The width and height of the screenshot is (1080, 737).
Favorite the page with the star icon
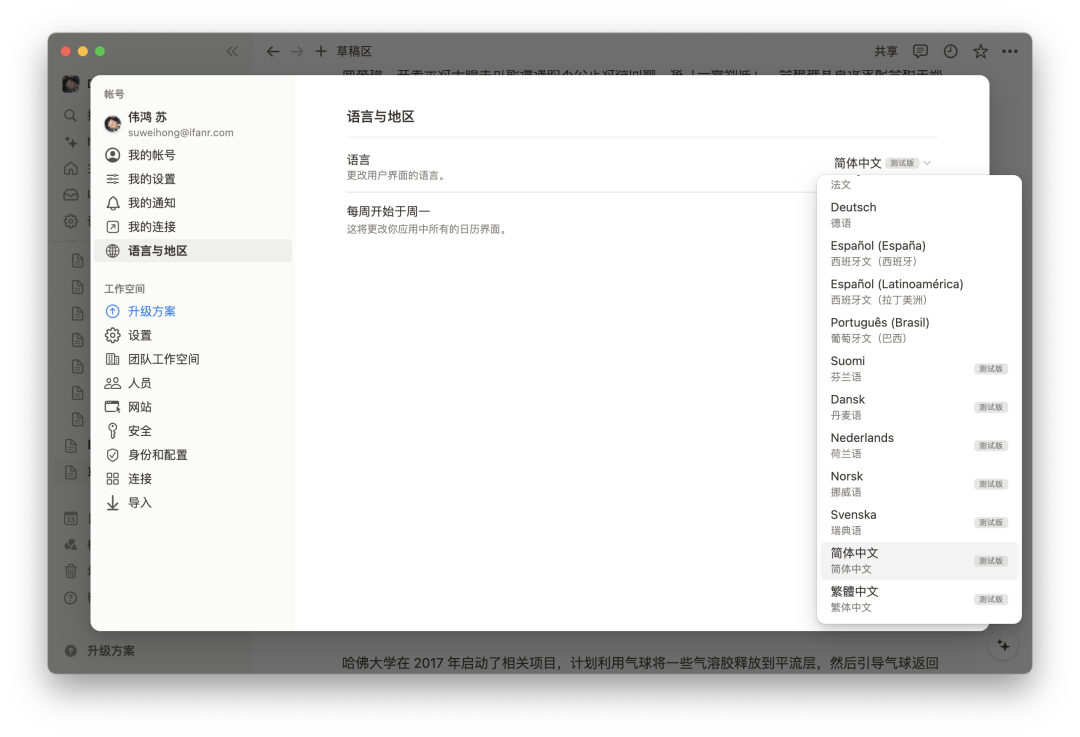[x=980, y=51]
